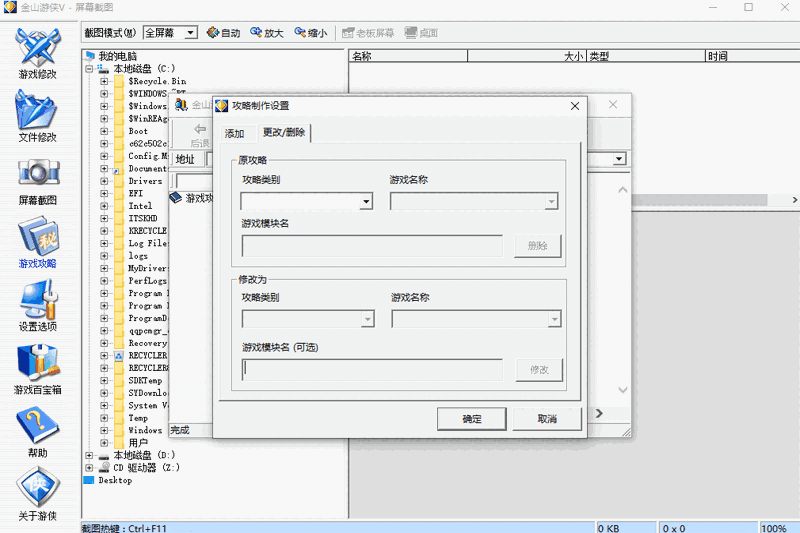
Task: Click the 删除 button
Action: pyautogui.click(x=537, y=246)
